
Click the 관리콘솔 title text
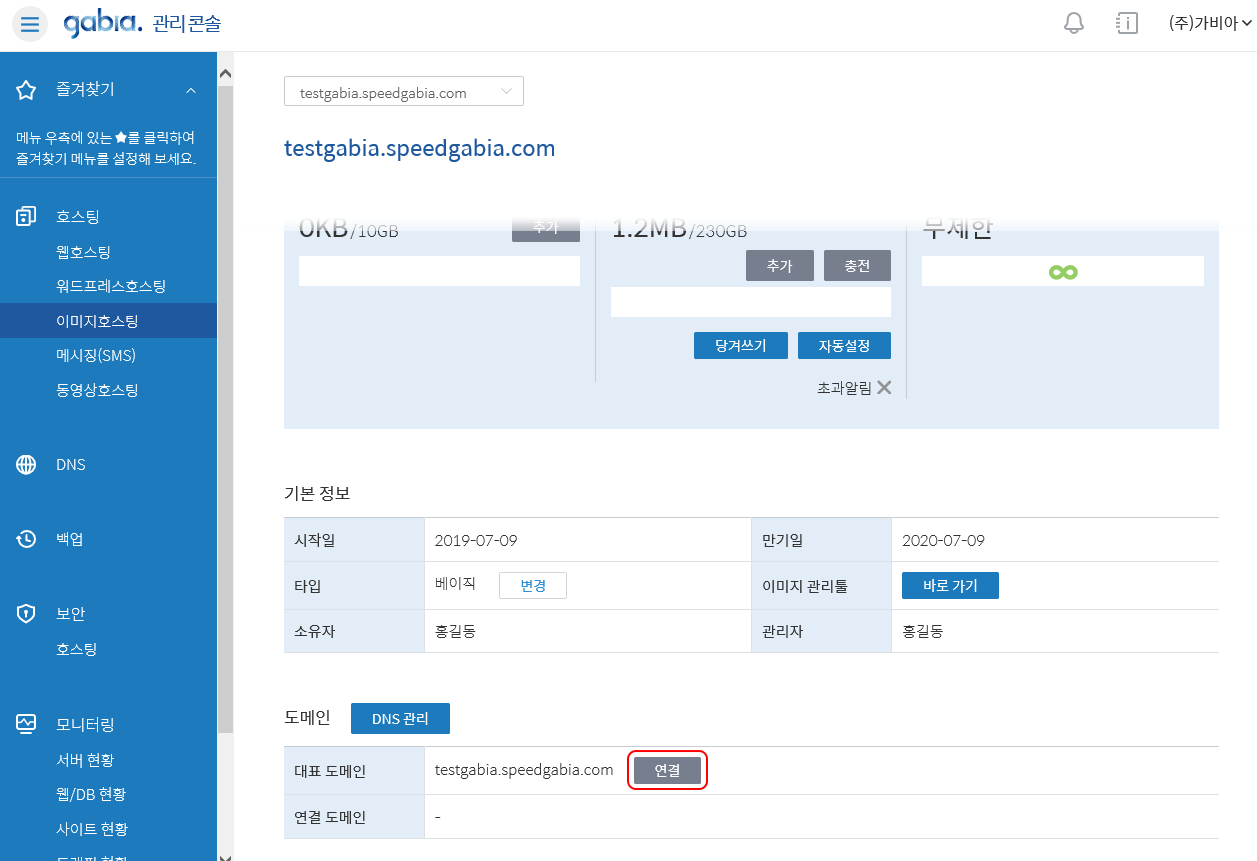187,25
